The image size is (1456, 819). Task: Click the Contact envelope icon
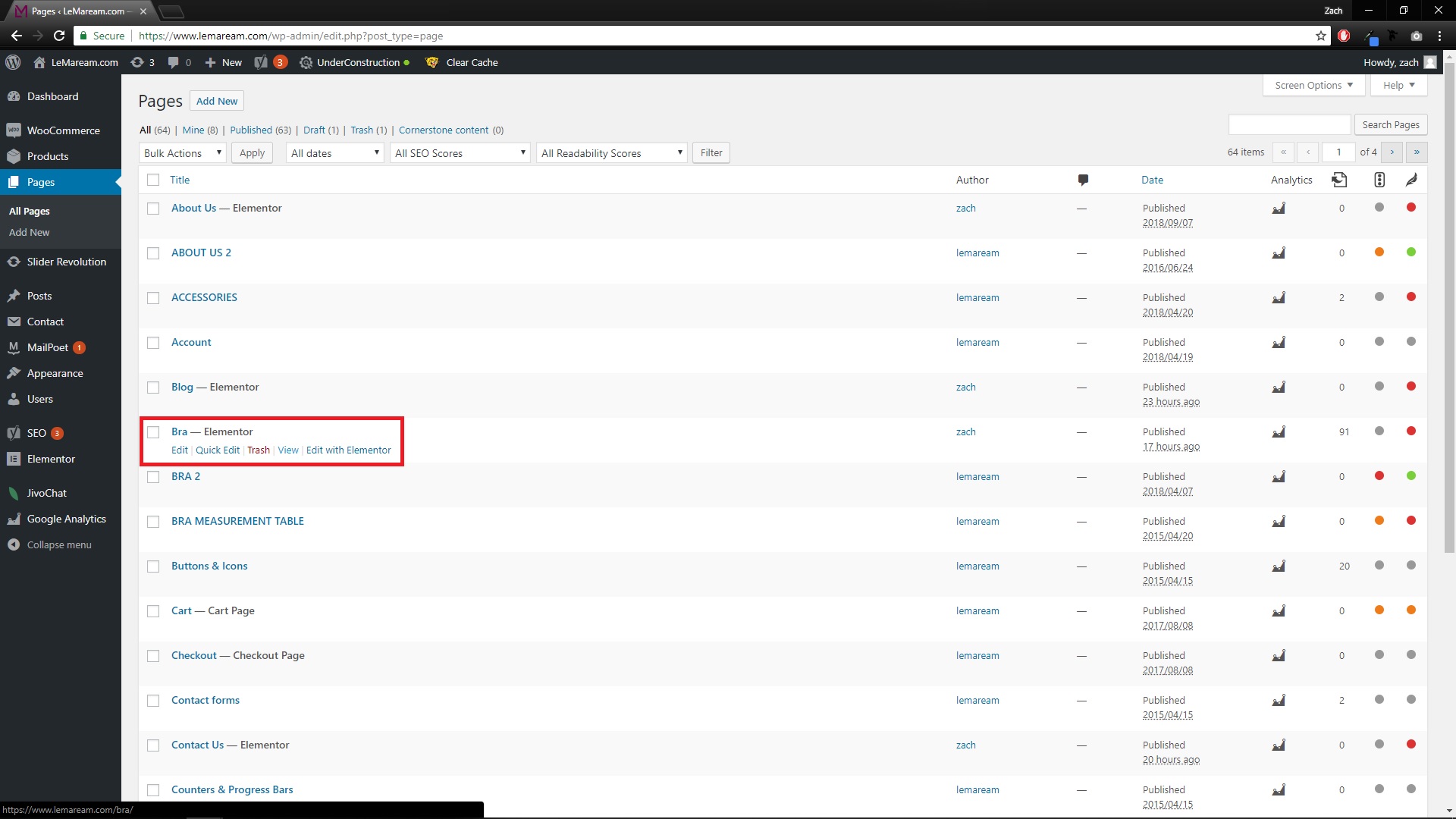coord(14,322)
